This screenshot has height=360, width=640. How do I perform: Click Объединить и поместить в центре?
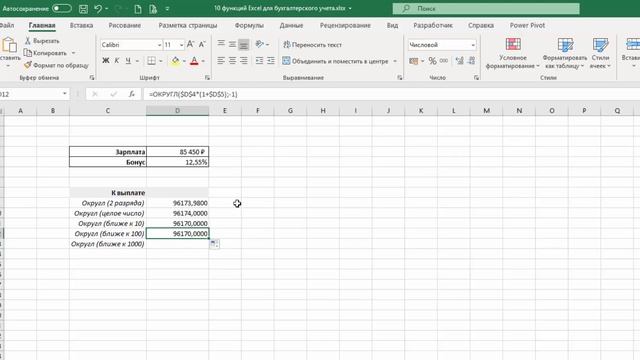pos(335,61)
